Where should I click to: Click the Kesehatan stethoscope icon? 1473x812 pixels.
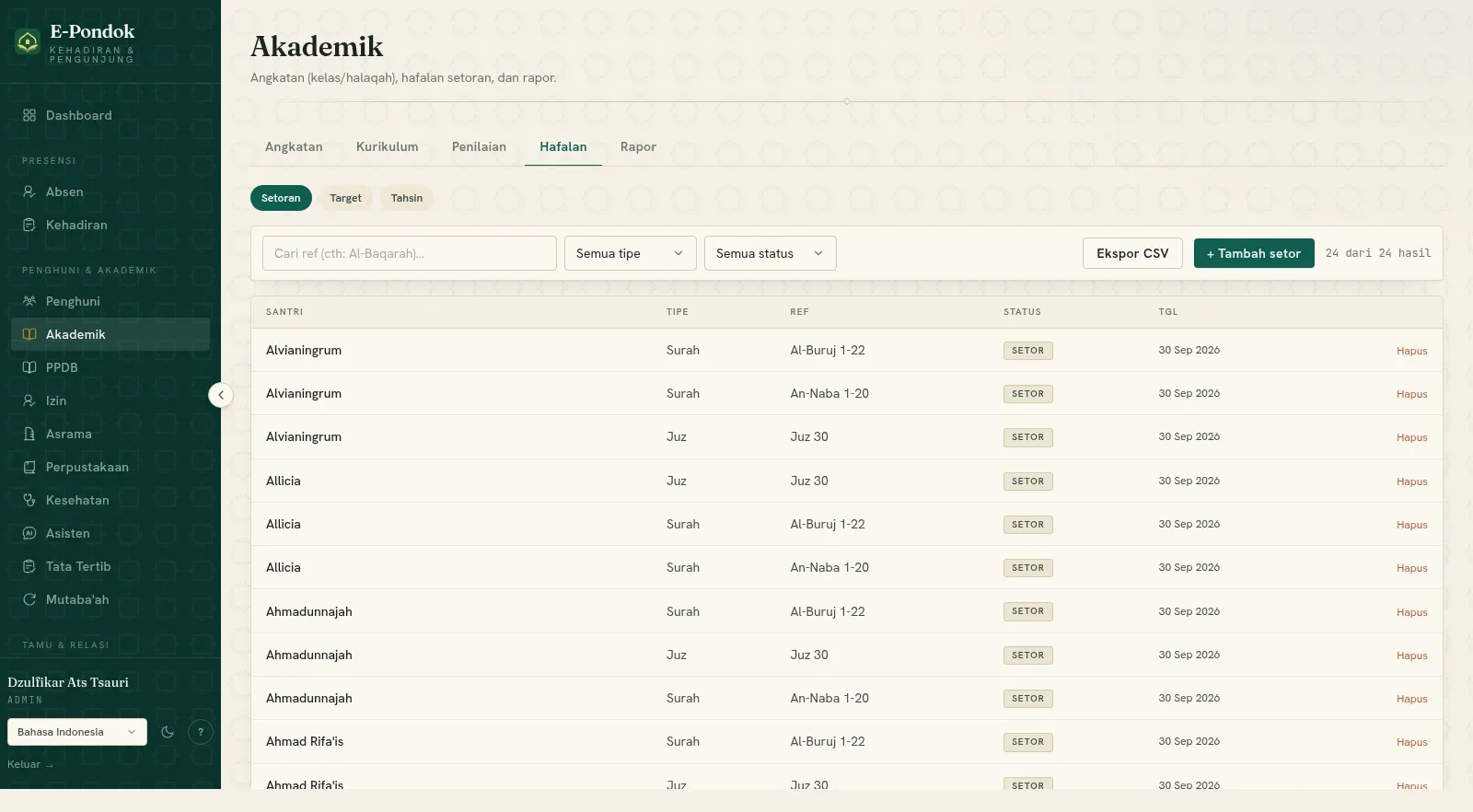[x=29, y=500]
